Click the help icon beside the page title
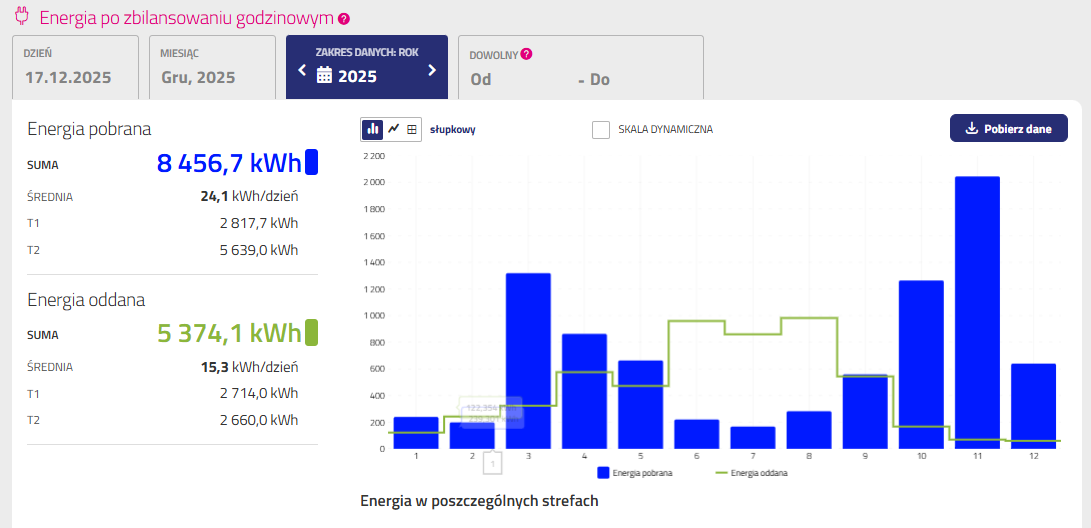 [x=344, y=19]
